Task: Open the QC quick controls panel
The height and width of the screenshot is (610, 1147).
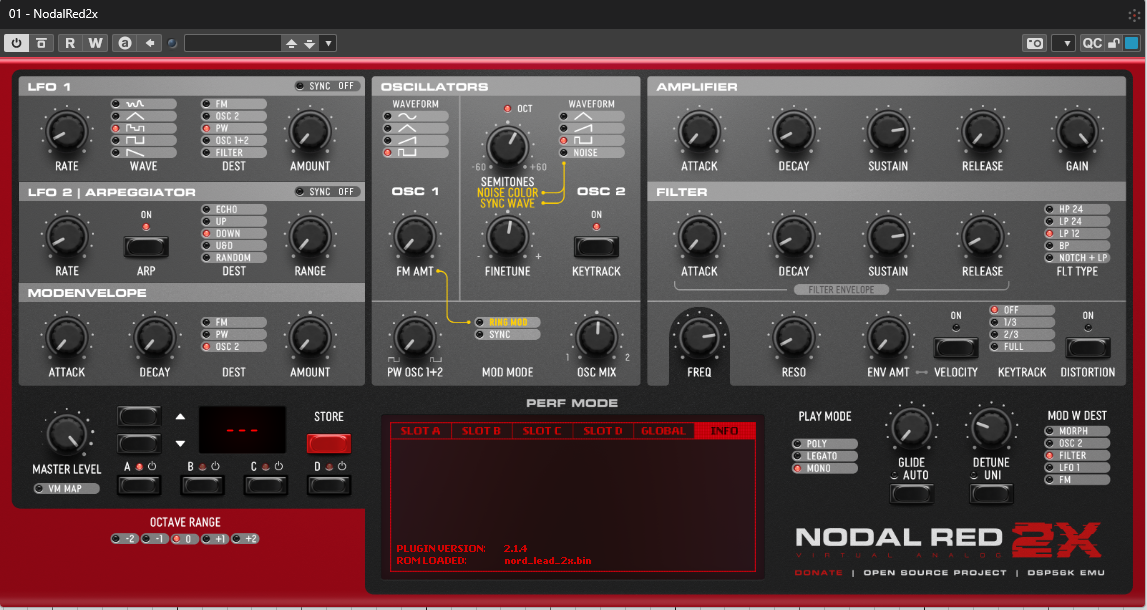Action: tap(1092, 42)
